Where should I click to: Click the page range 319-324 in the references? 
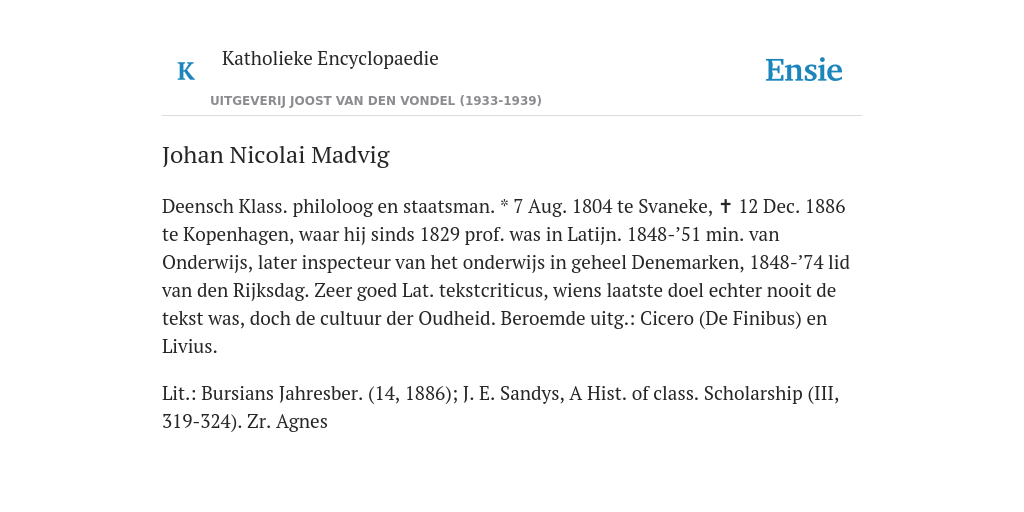(197, 422)
